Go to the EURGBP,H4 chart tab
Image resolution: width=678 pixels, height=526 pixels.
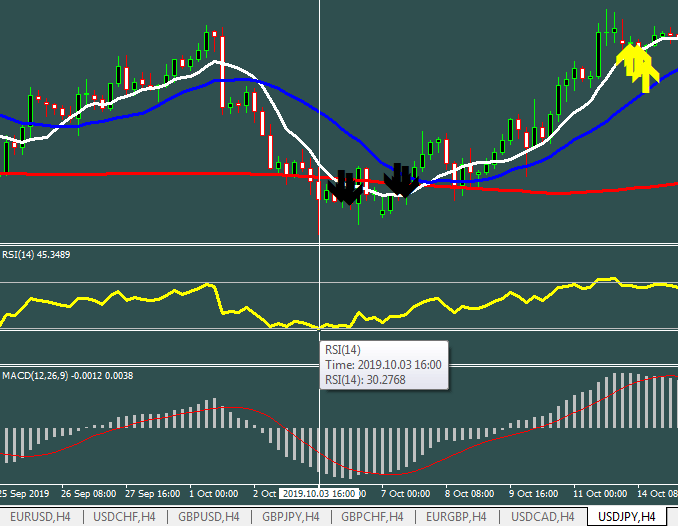pyautogui.click(x=459, y=516)
